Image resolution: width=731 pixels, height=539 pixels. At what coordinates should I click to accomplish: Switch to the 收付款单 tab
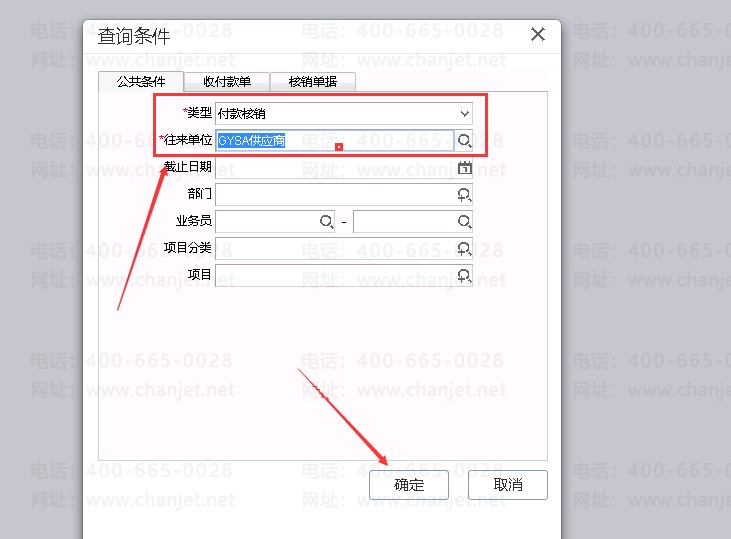pyautogui.click(x=227, y=82)
